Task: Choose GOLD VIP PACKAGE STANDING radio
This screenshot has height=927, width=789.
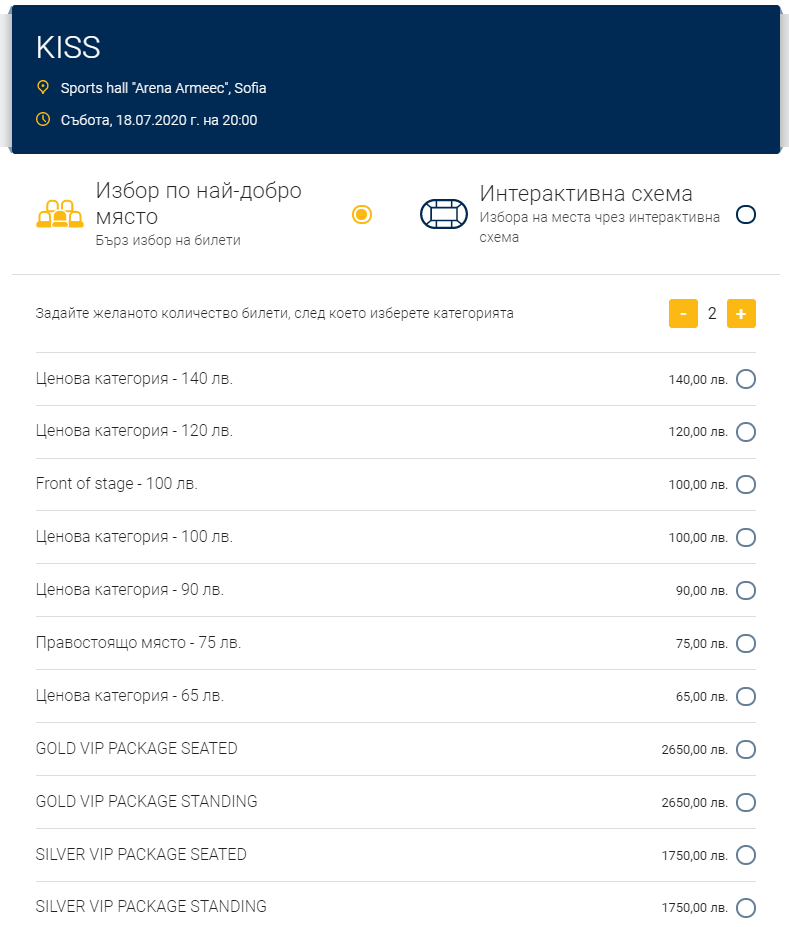Action: tap(746, 802)
